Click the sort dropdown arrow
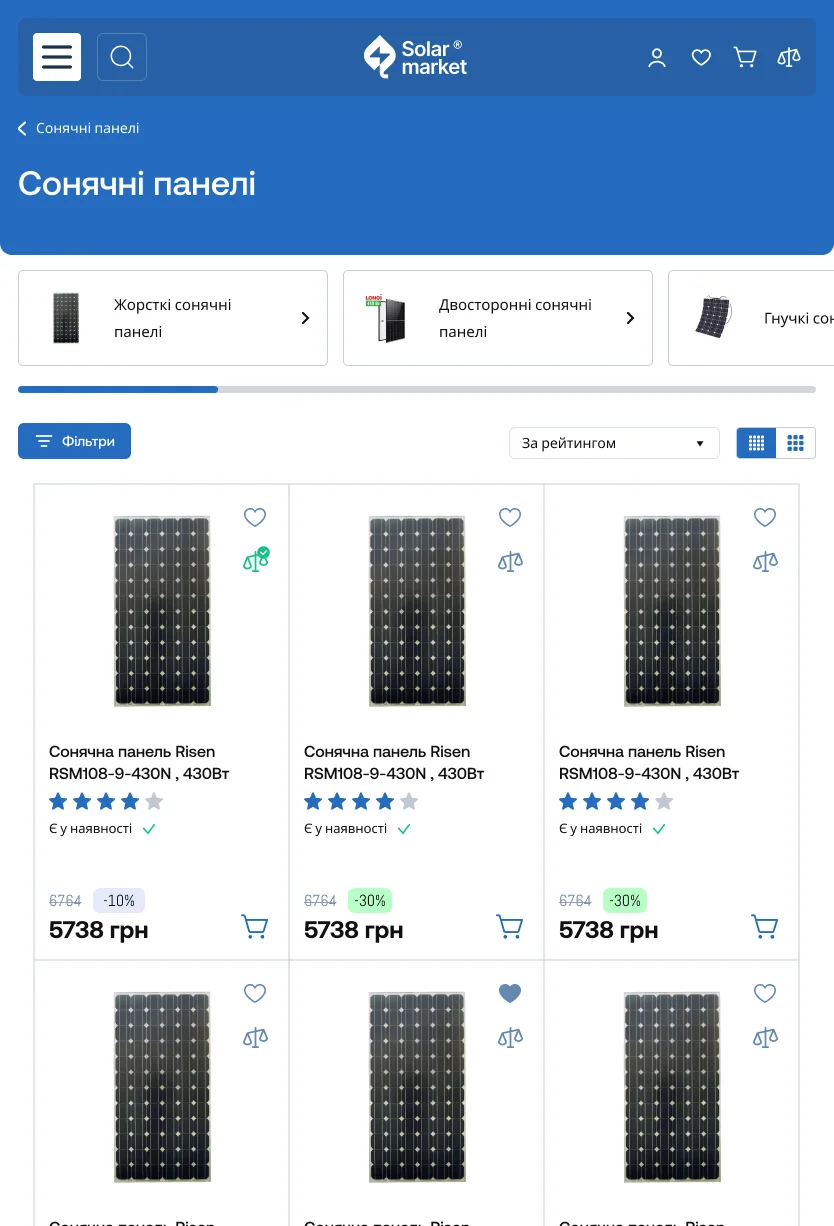The width and height of the screenshot is (834, 1226). (700, 443)
